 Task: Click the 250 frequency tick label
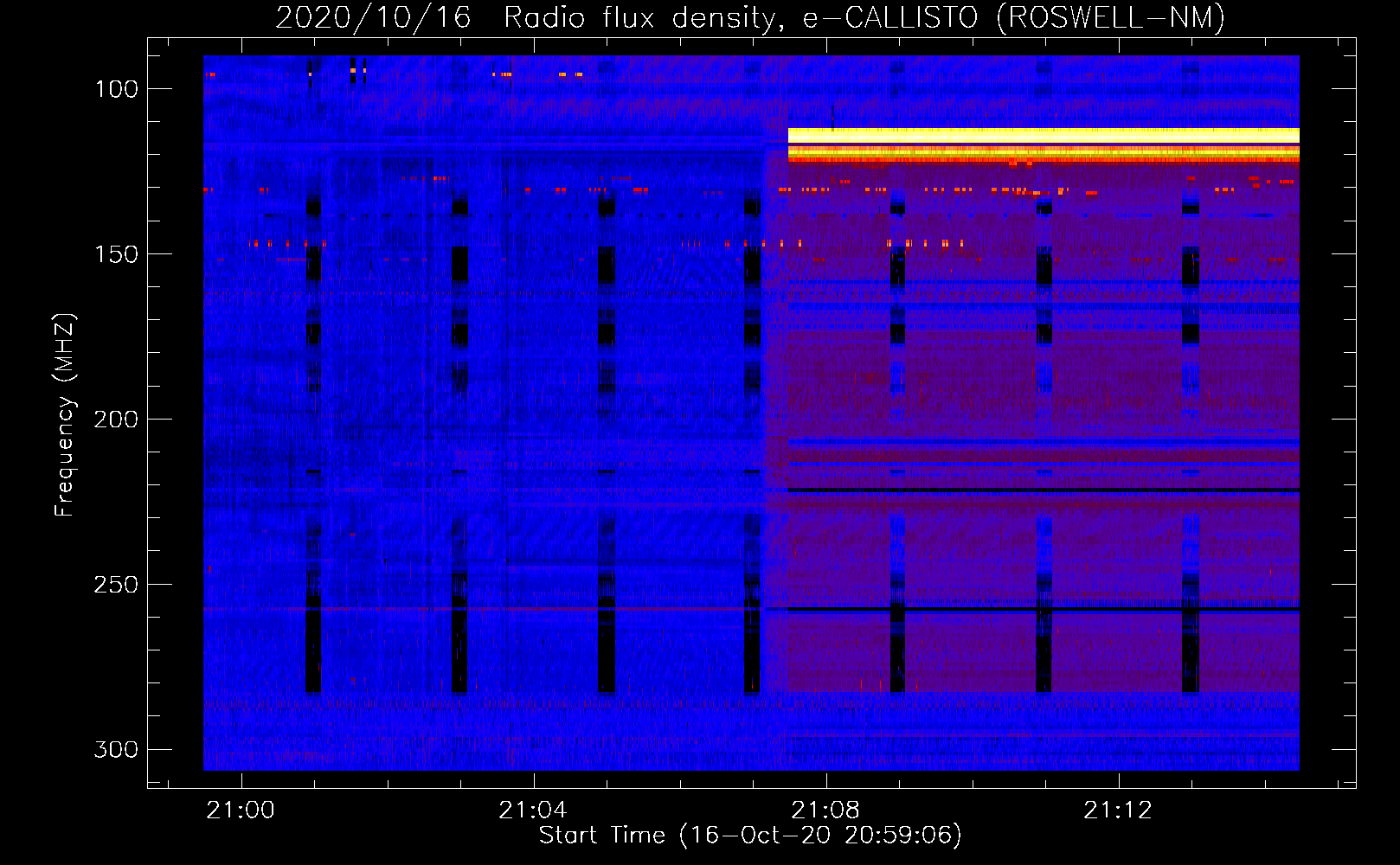click(116, 585)
